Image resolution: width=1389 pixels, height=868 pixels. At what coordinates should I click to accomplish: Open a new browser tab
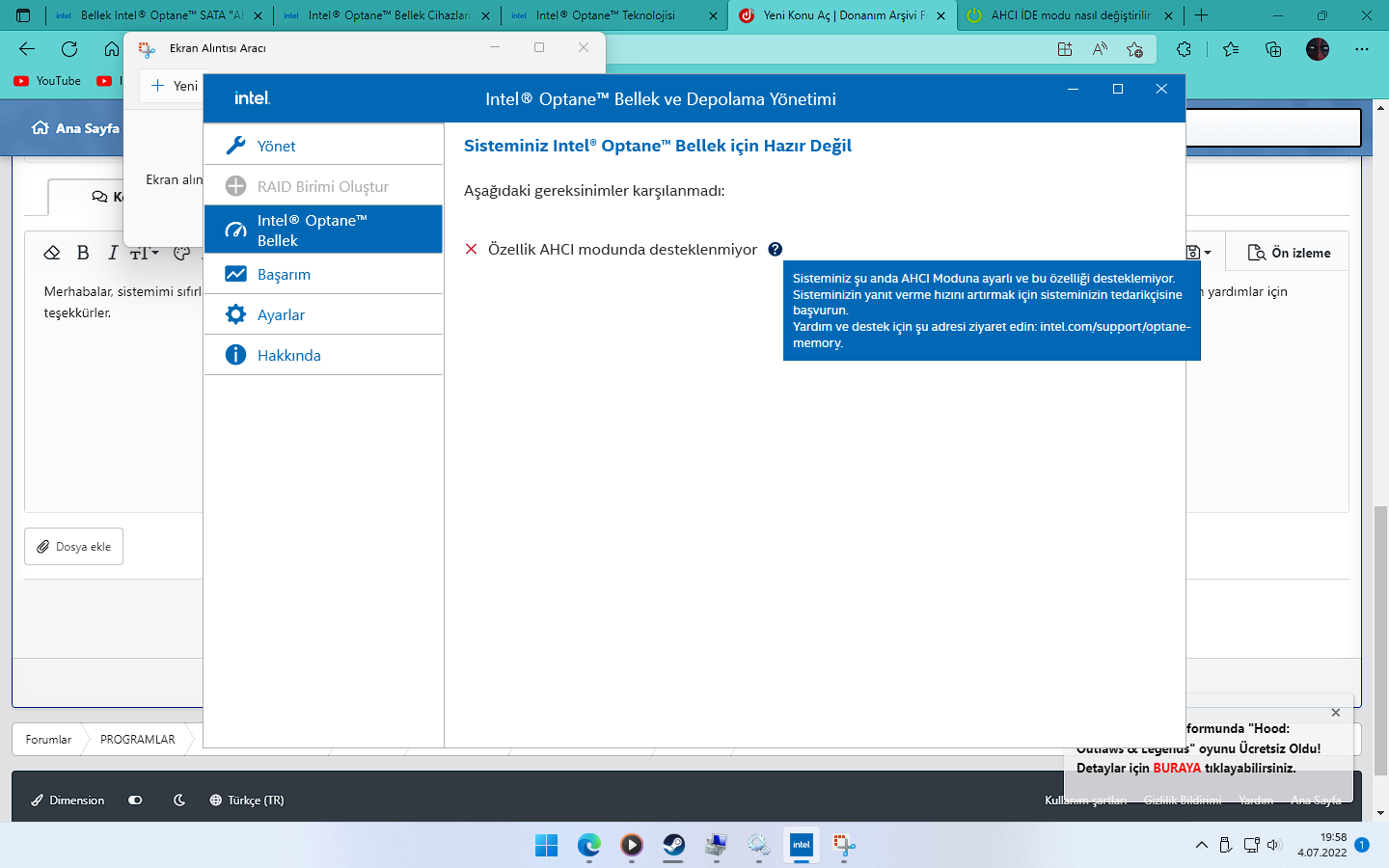pos(1201,15)
